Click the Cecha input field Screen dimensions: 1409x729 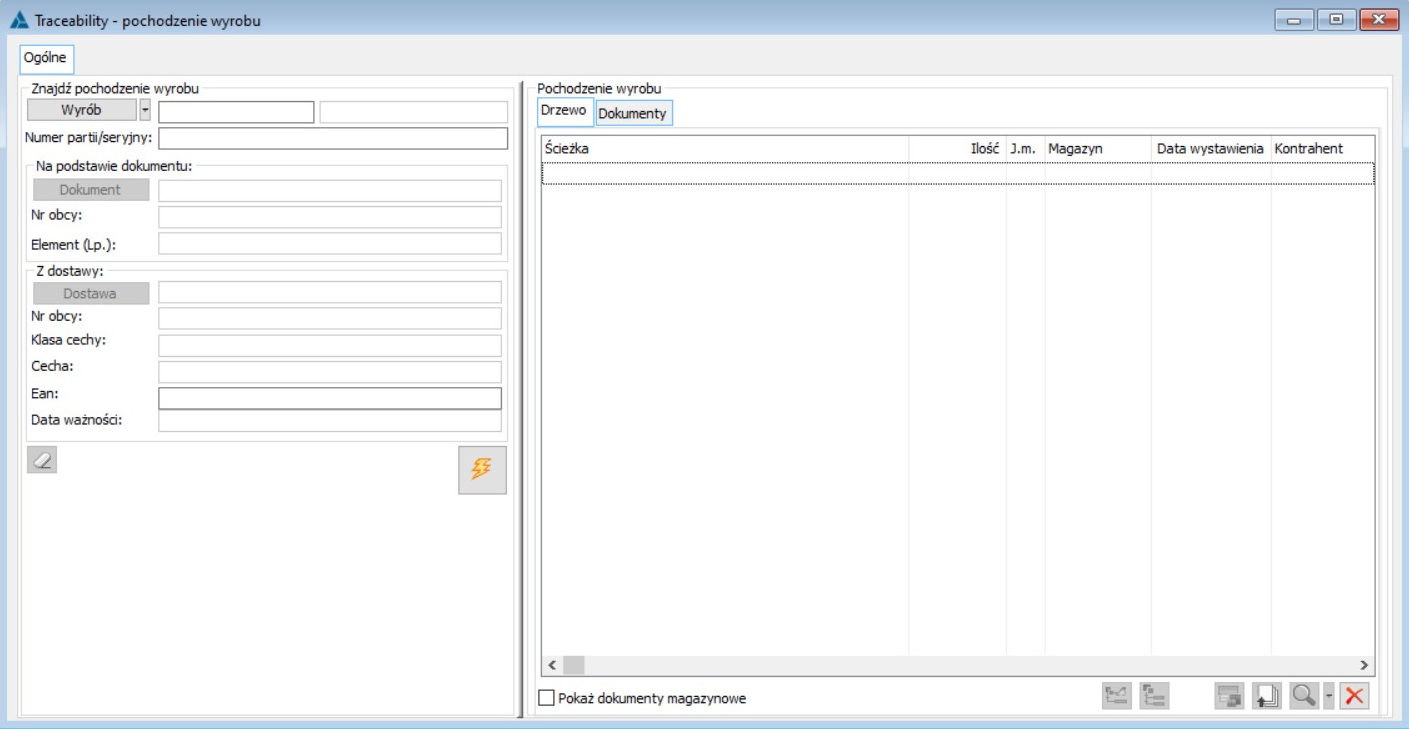coord(330,372)
